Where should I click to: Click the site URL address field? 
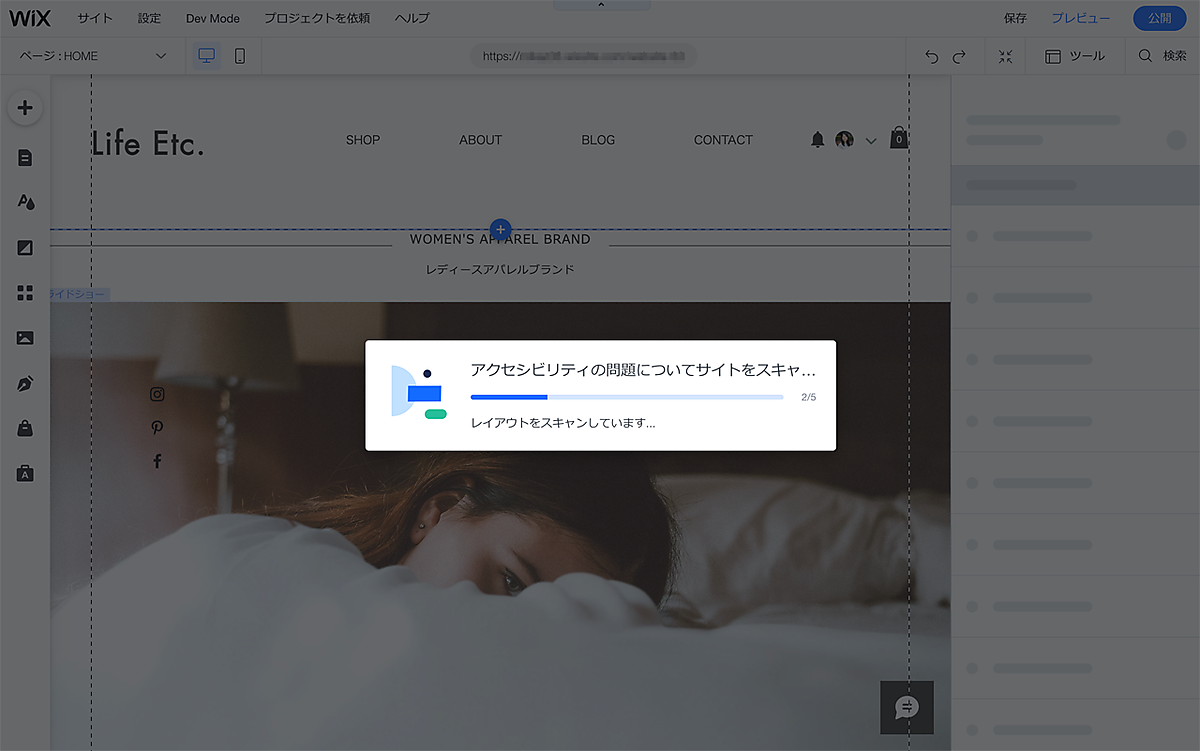click(584, 56)
